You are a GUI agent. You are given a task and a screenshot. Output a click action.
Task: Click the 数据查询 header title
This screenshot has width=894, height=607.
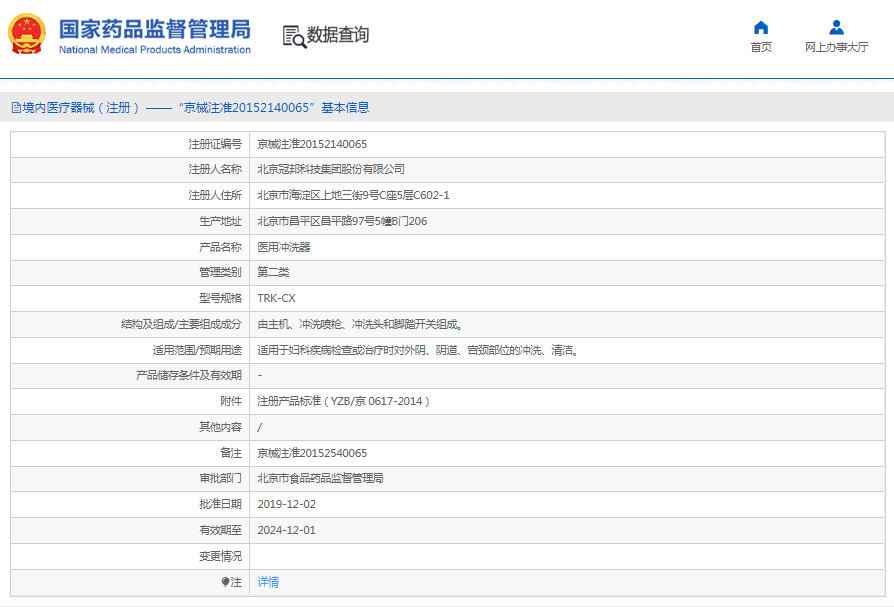[x=338, y=35]
